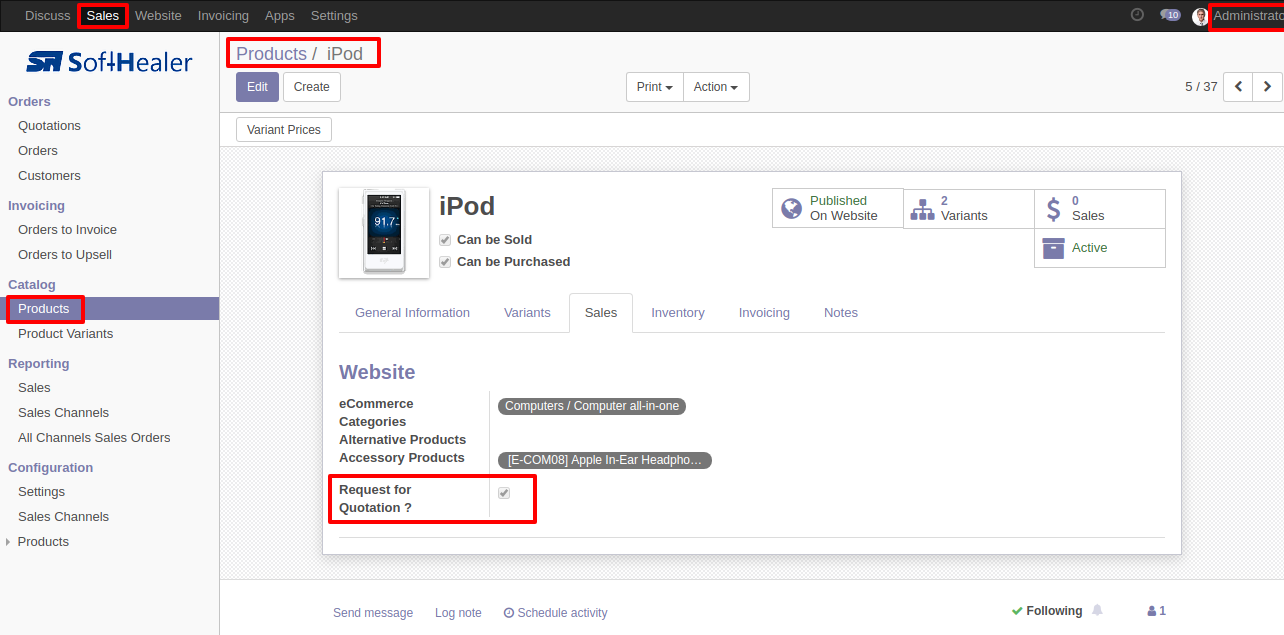Viewport: 1284px width, 635px height.
Task: Click the Active status button
Action: (1100, 248)
